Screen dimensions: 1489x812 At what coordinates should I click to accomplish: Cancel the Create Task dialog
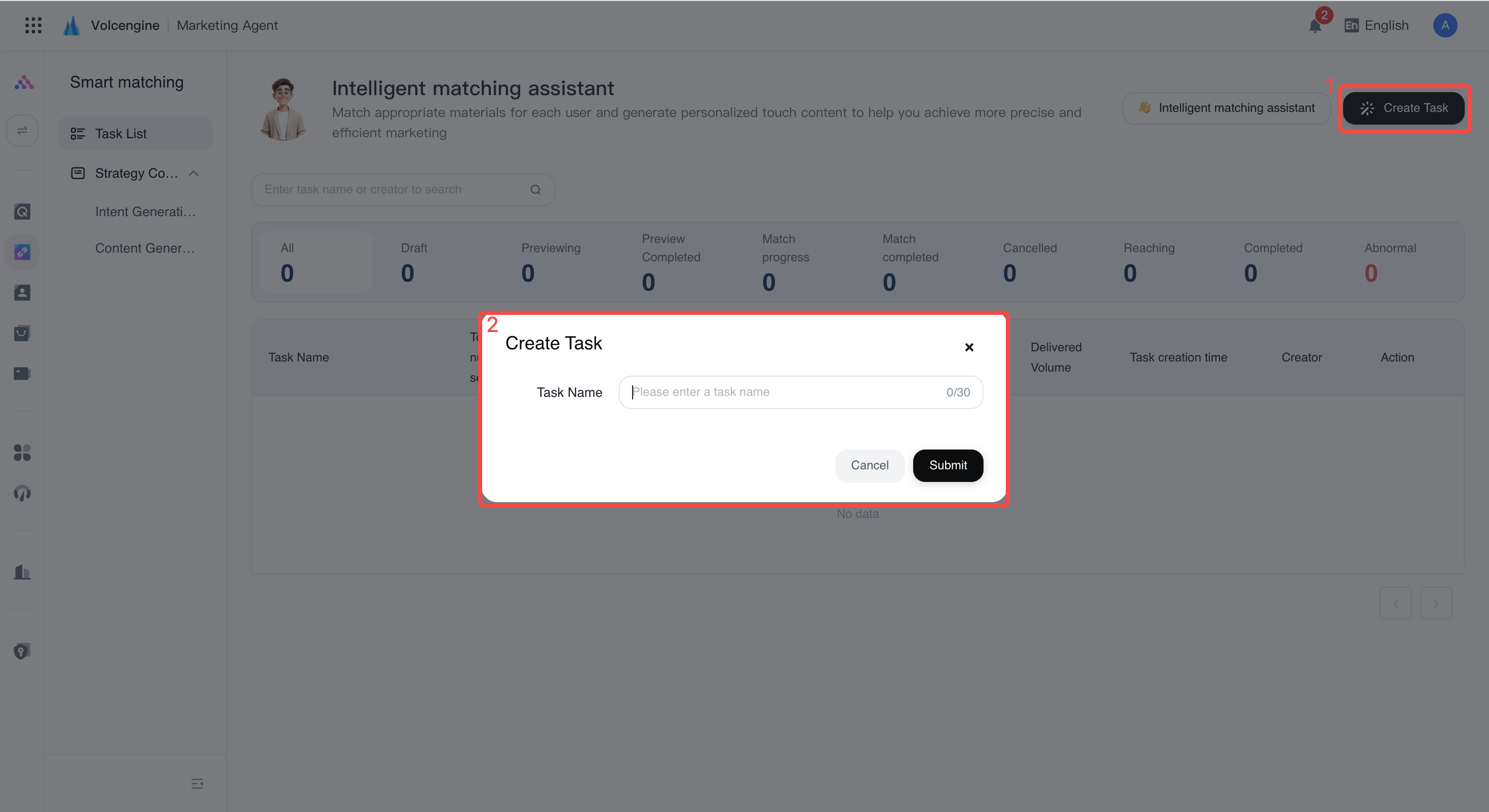[870, 465]
